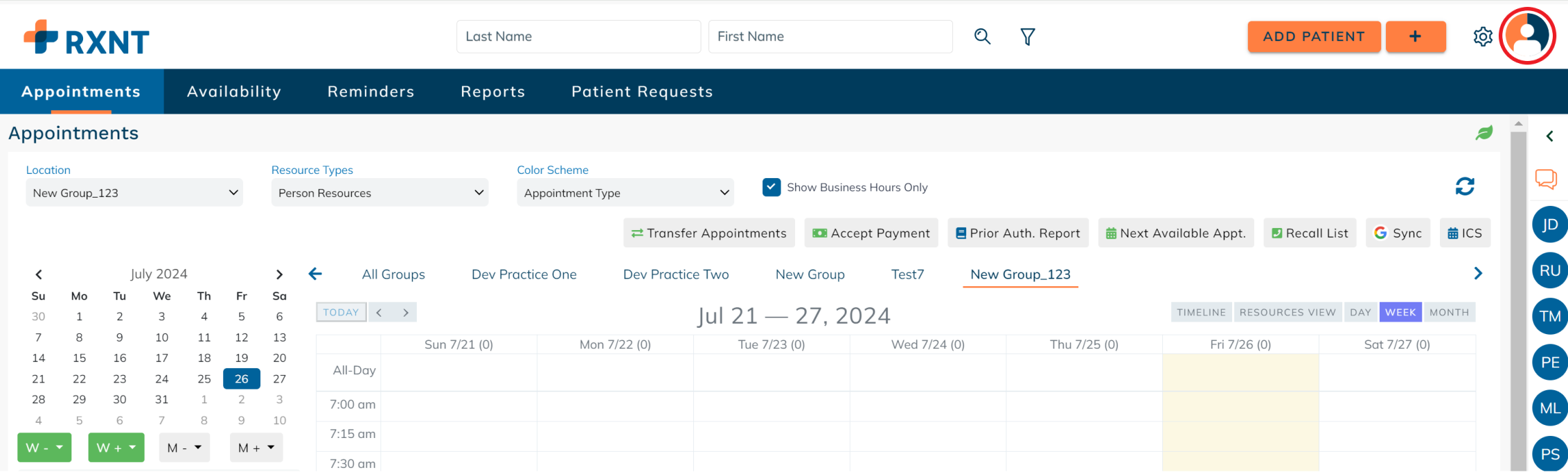Open the Location dropdown
This screenshot has height=472, width=1568.
134,193
